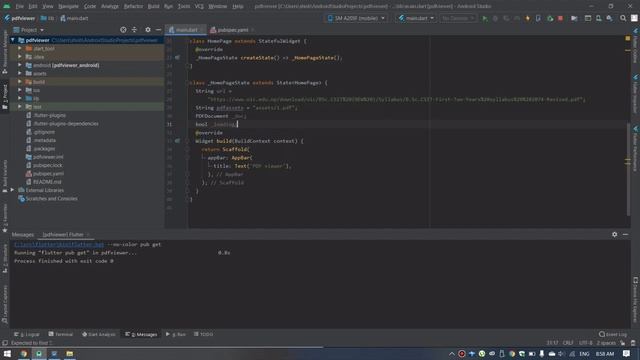The width and height of the screenshot is (640, 360).
Task: Toggle Flutter Outline right side panel
Action: point(635,46)
